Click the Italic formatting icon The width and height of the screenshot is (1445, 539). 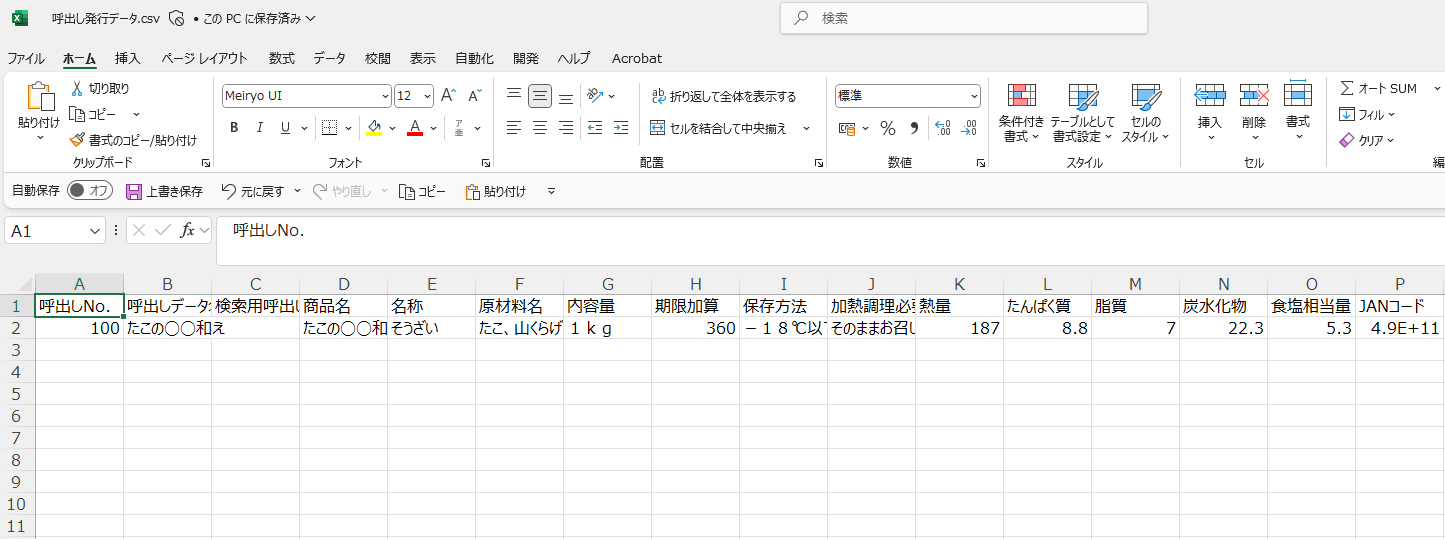coord(259,128)
